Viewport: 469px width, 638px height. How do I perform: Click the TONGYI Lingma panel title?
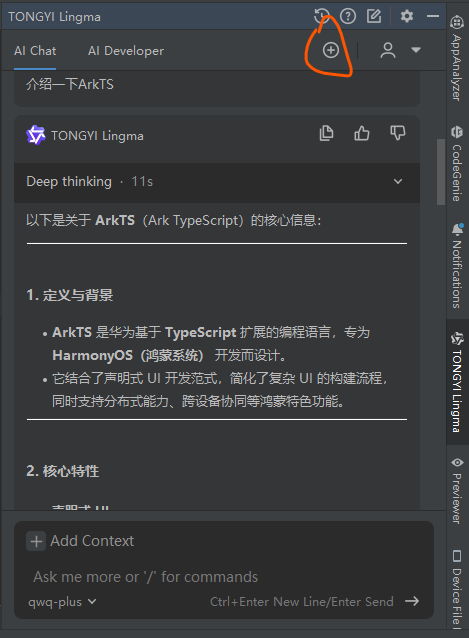(55, 17)
